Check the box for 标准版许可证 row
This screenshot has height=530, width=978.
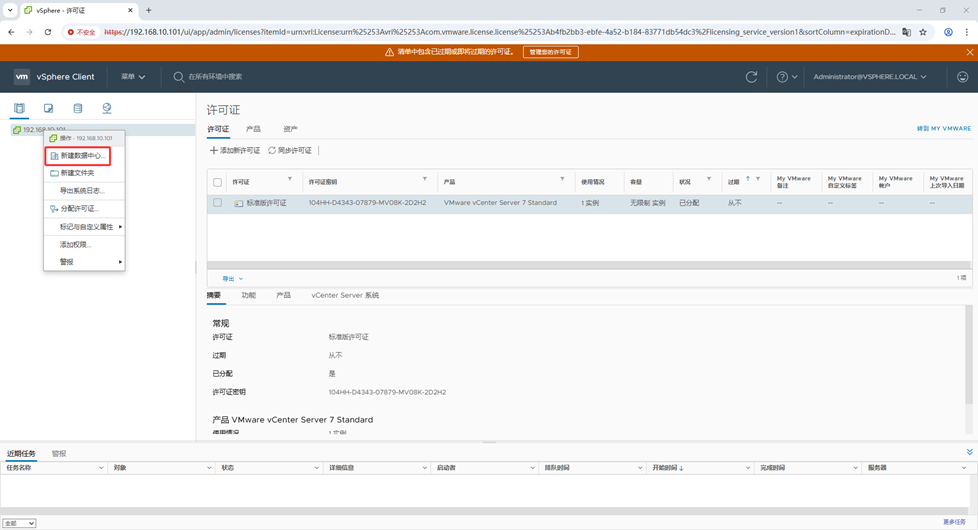[217, 203]
